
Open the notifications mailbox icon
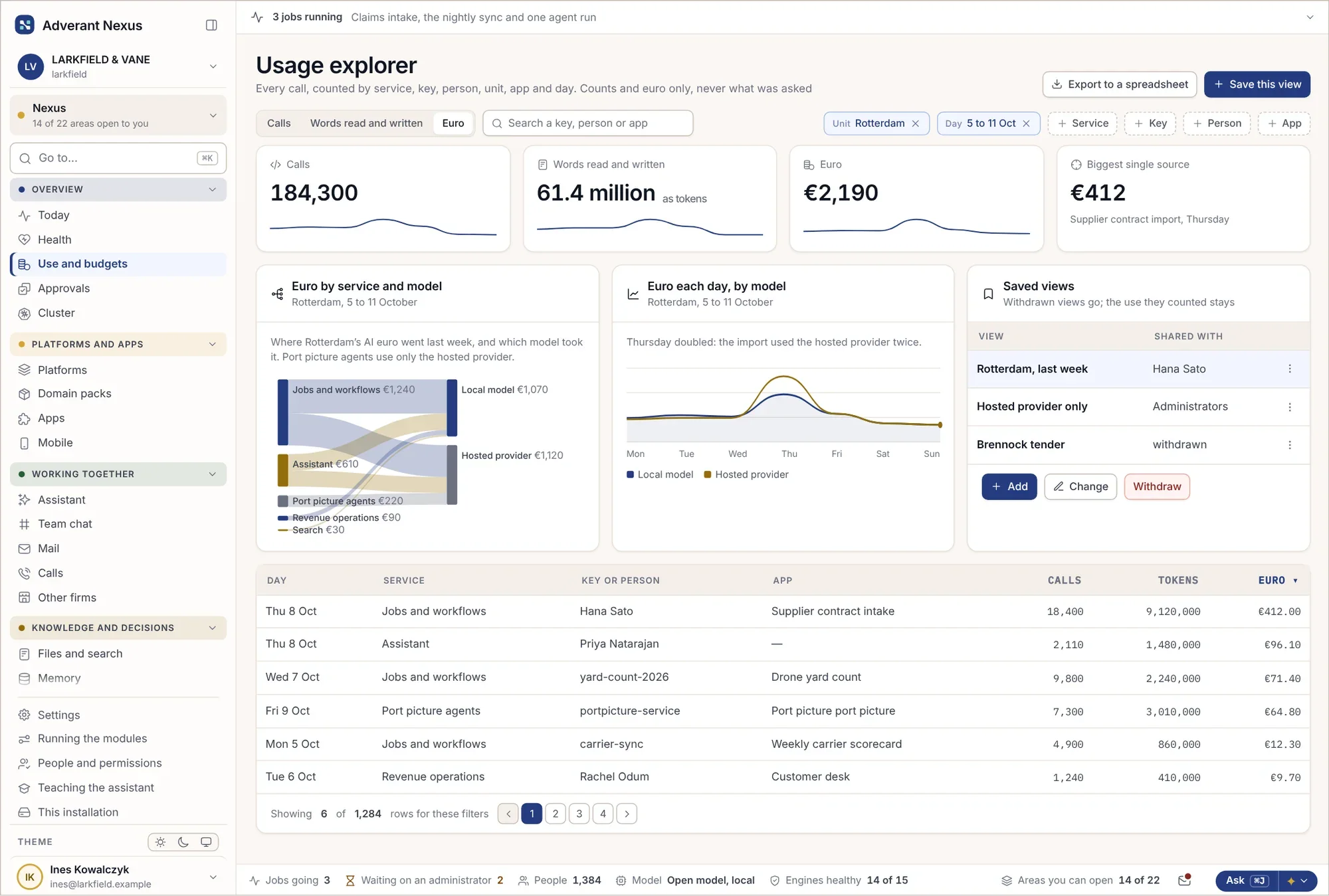pos(1184,880)
